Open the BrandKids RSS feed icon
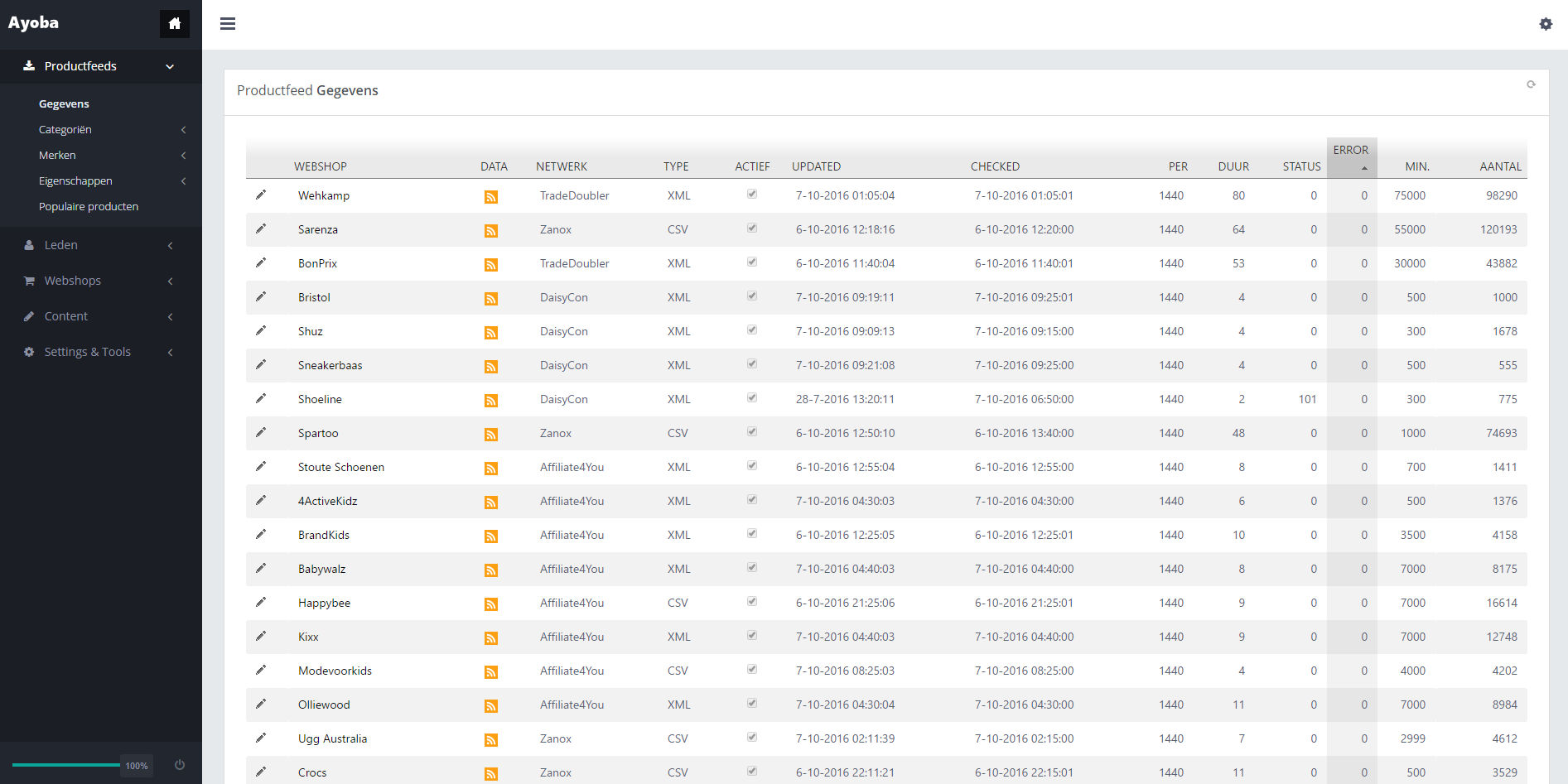 [x=491, y=536]
